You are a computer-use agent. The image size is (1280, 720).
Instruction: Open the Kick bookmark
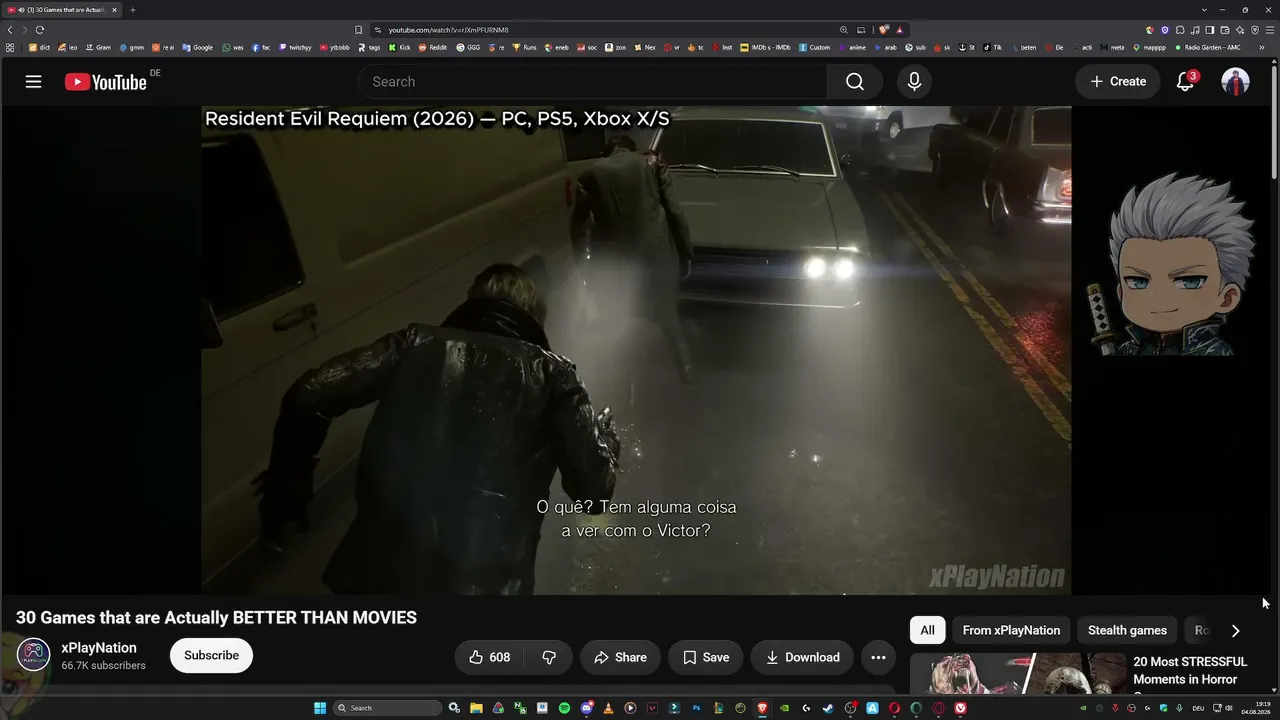400,47
